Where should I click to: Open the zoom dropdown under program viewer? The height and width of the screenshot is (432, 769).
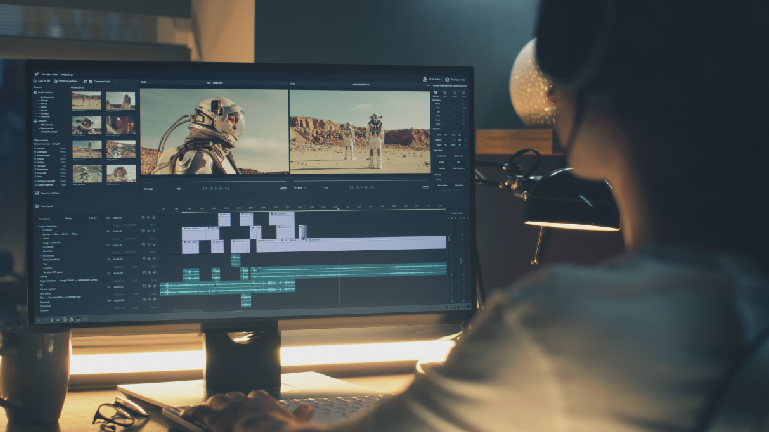[x=298, y=187]
